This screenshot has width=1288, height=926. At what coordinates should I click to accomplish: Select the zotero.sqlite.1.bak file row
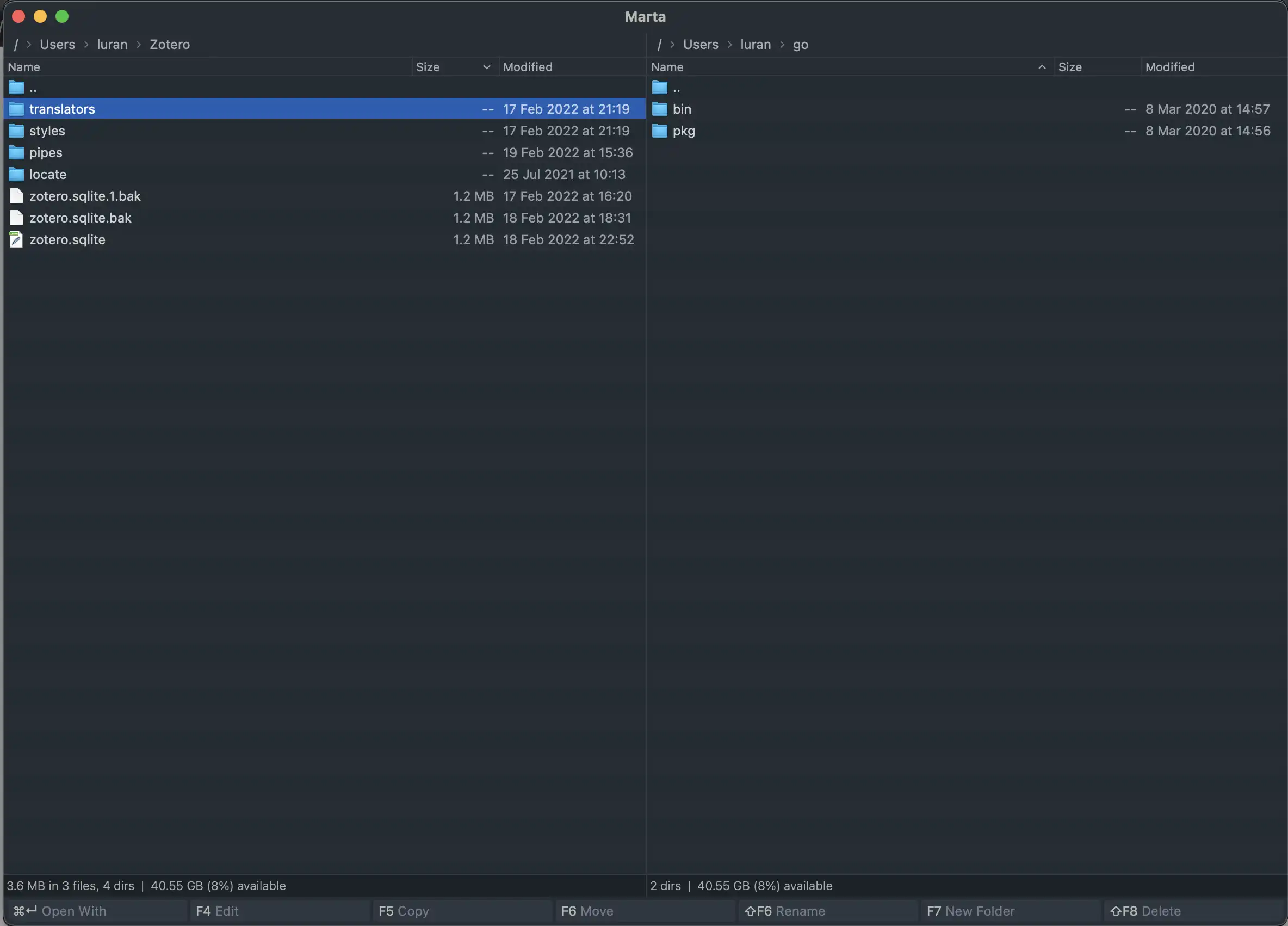(x=85, y=196)
